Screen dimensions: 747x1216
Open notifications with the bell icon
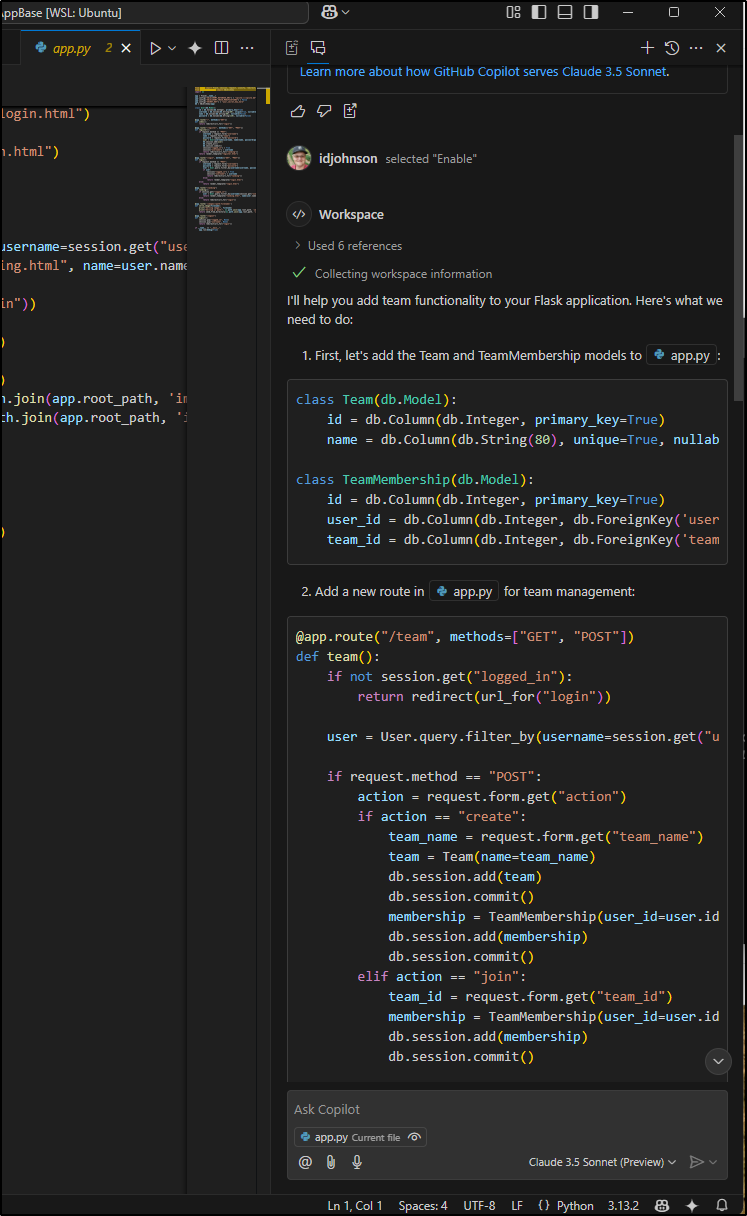point(722,1205)
